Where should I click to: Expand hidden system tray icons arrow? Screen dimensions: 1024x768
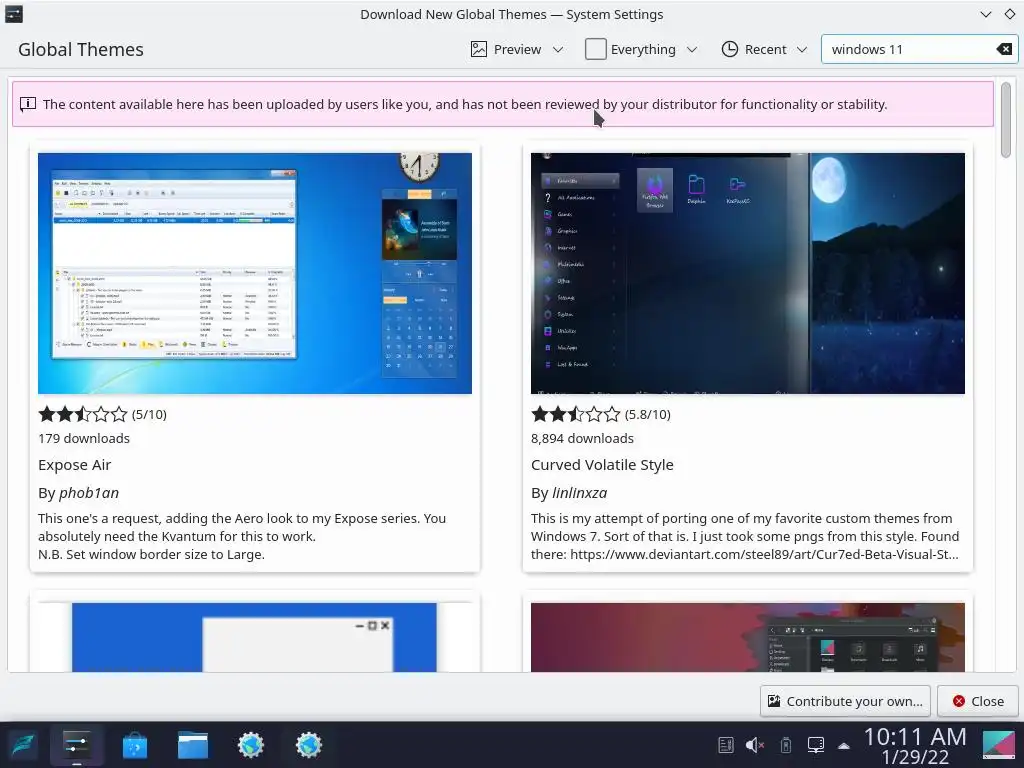click(844, 746)
